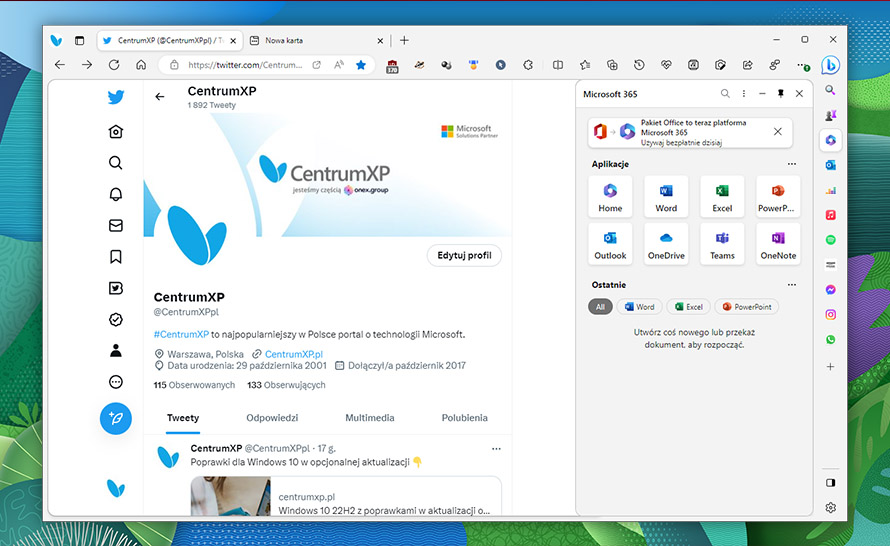Open Twitter Notifications bell icon

[116, 194]
